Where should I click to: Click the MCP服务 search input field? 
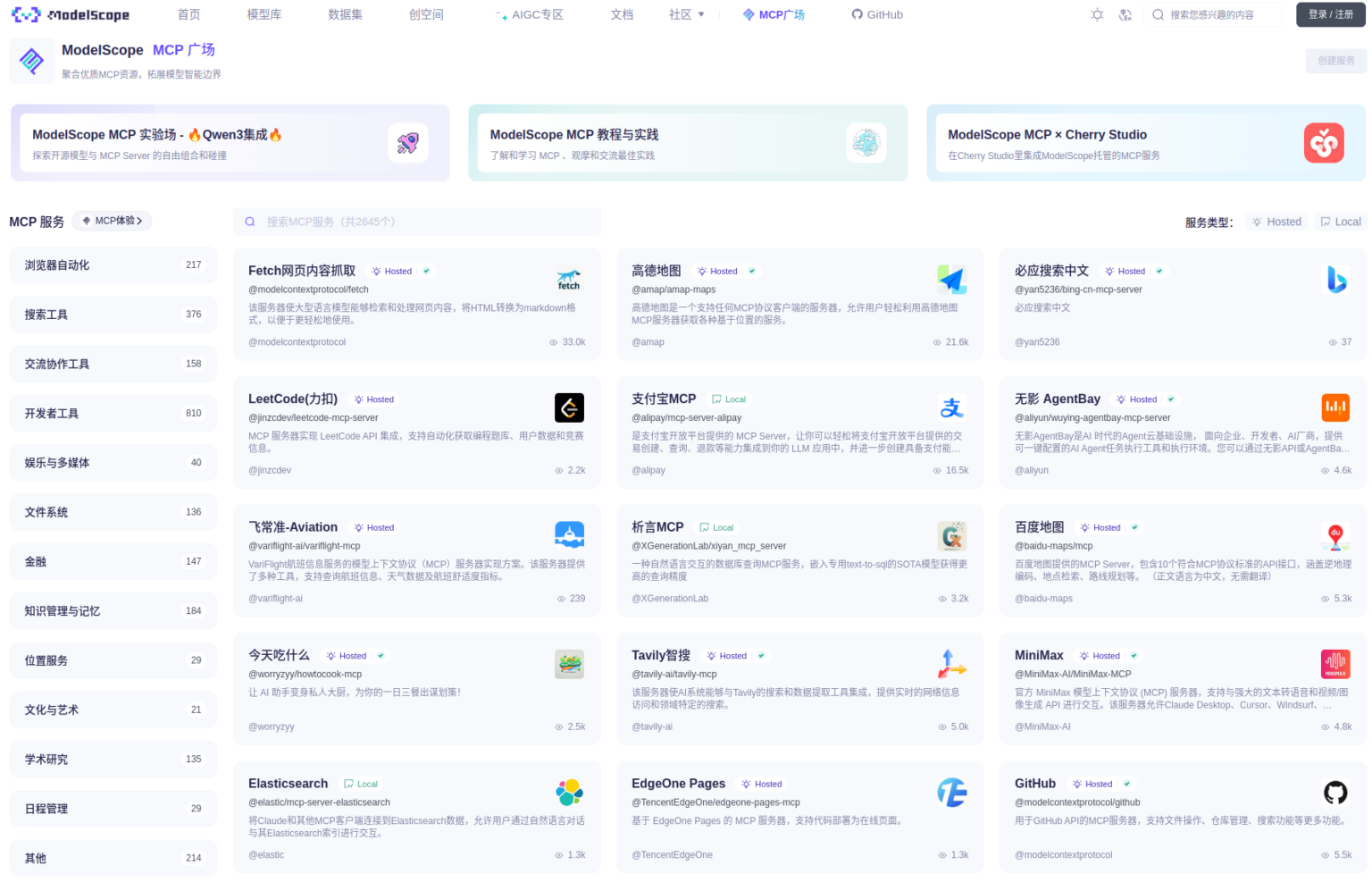pyautogui.click(x=416, y=221)
